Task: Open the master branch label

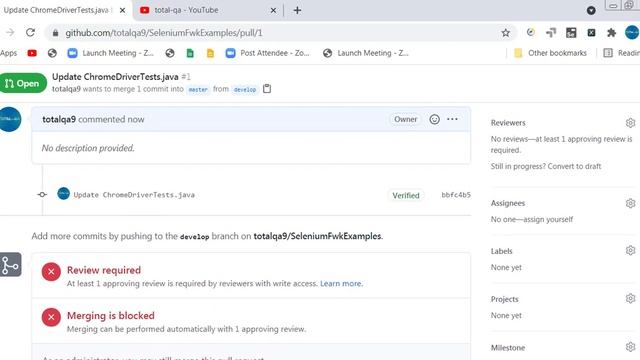Action: tap(198, 89)
